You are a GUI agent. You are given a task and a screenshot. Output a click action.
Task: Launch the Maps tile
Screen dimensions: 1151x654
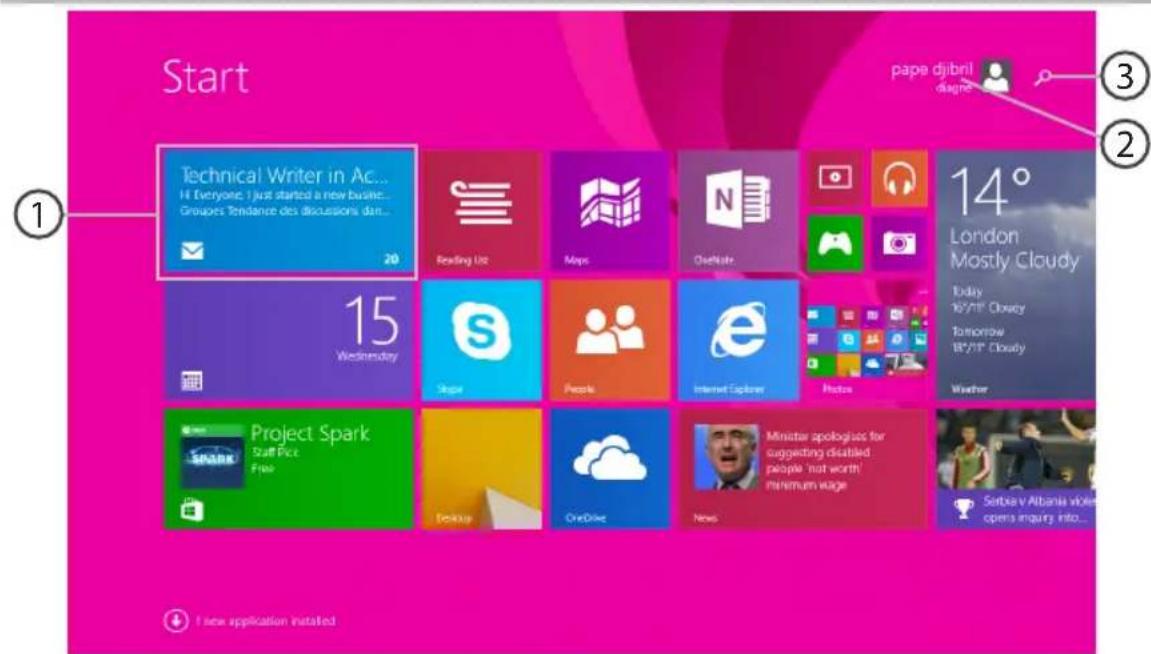click(610, 211)
